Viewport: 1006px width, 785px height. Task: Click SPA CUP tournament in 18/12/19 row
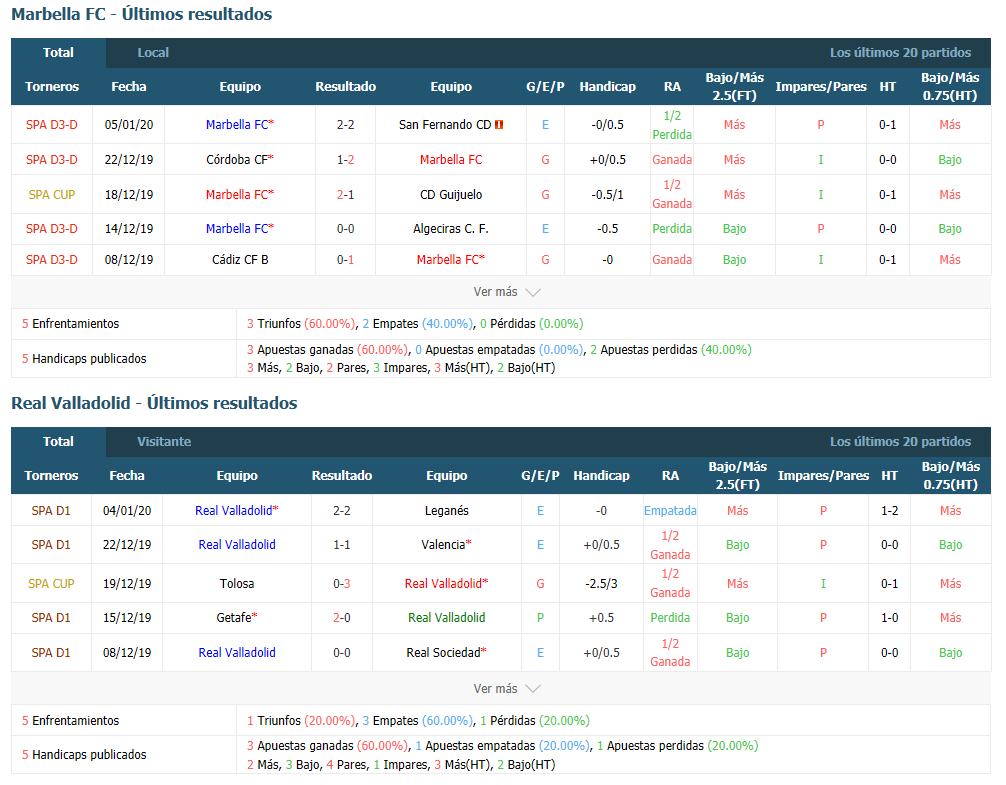pos(51,195)
